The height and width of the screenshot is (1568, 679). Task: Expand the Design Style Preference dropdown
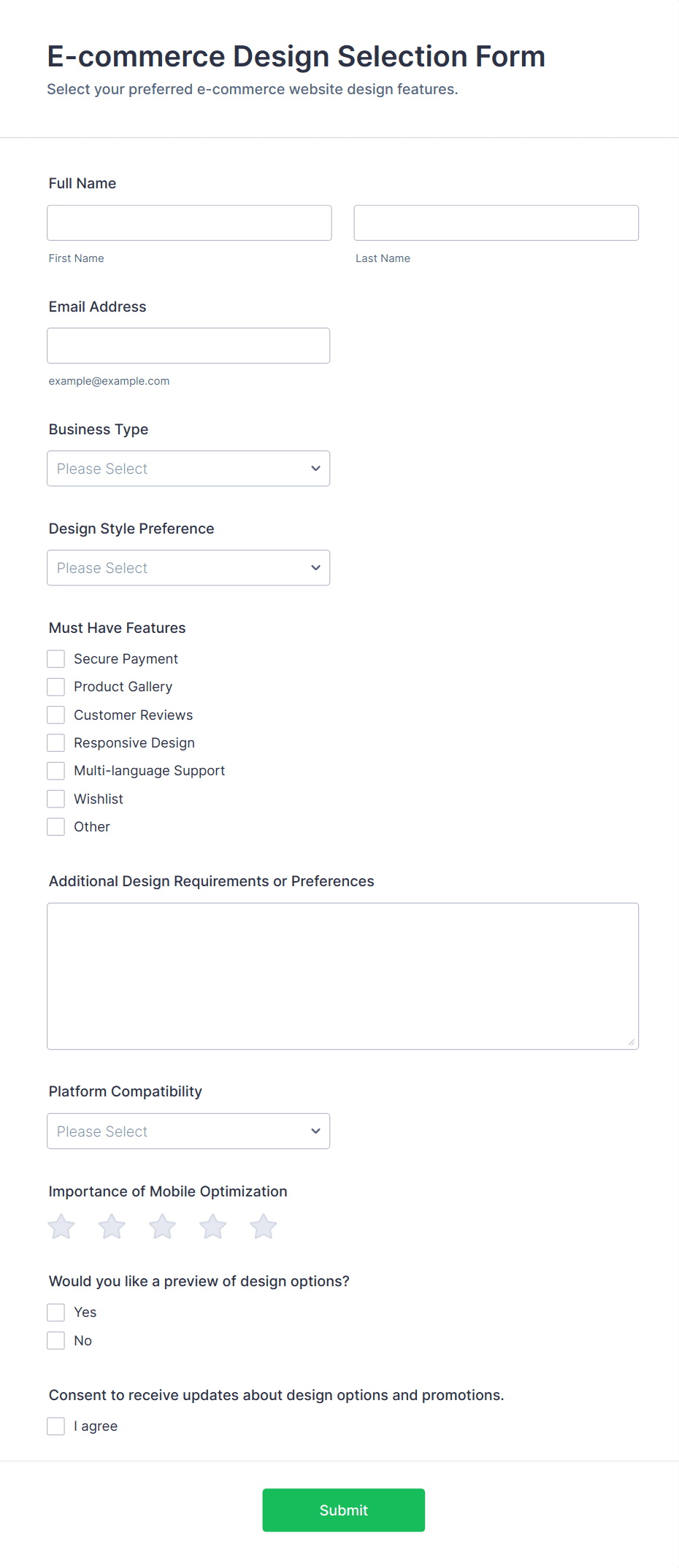point(188,568)
